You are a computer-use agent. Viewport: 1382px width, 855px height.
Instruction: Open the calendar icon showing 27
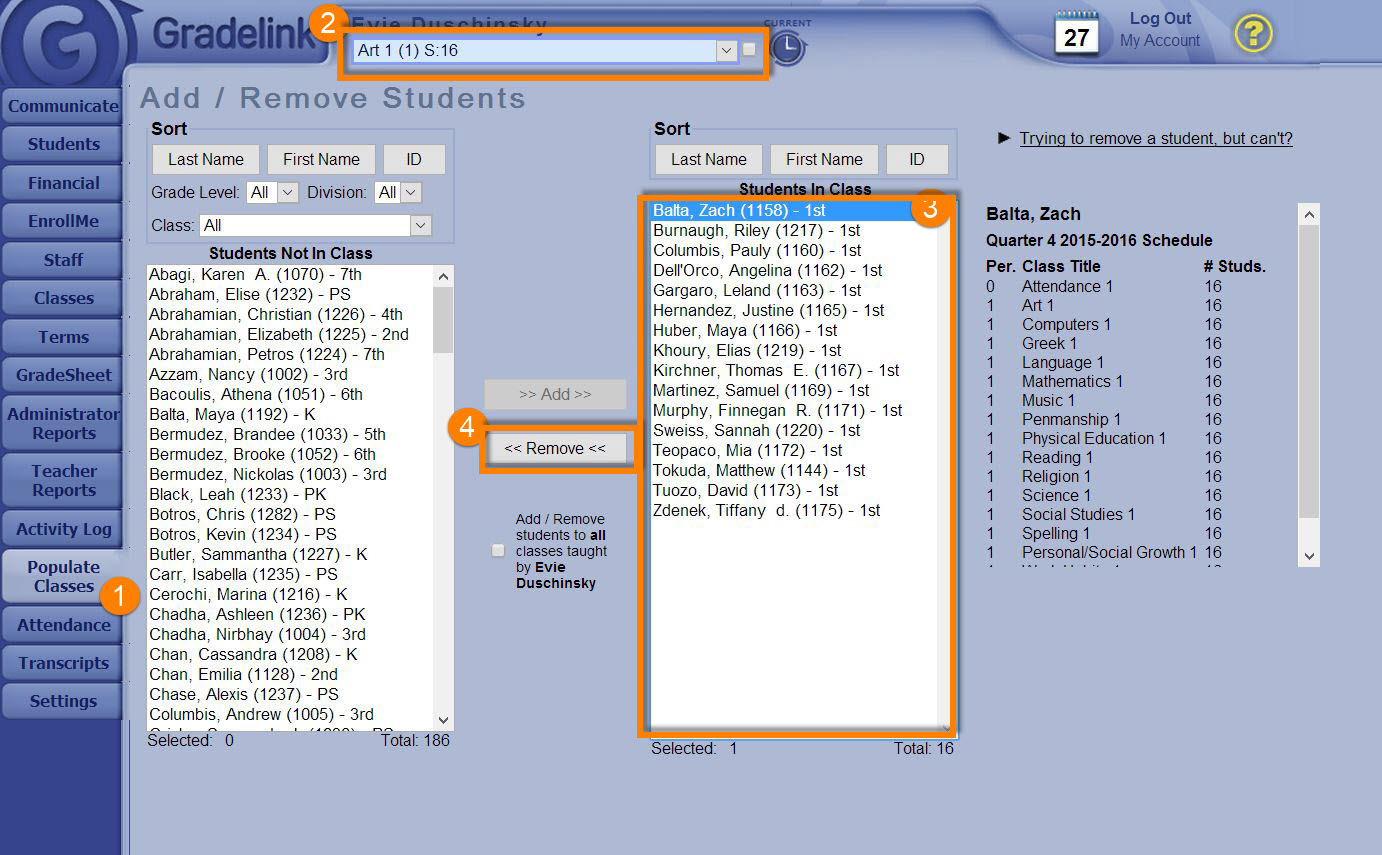click(1076, 34)
